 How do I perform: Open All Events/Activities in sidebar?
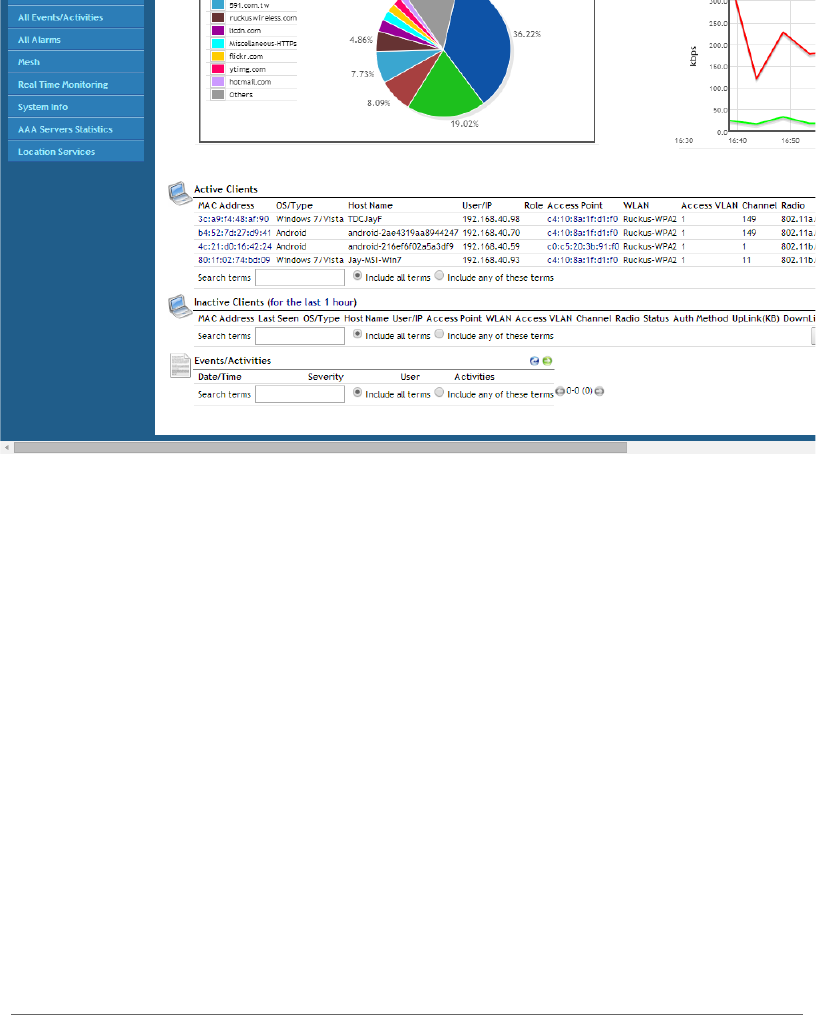[76, 17]
